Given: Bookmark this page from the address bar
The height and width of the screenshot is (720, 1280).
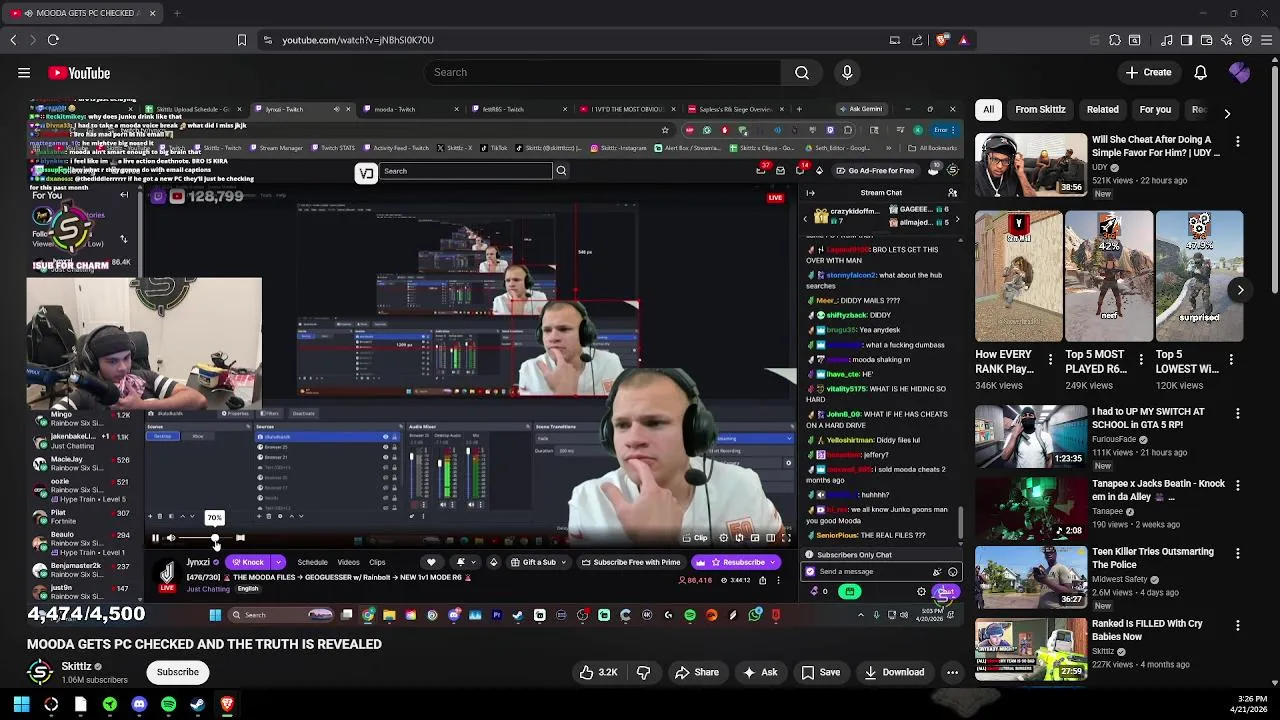Looking at the screenshot, I should 241,40.
